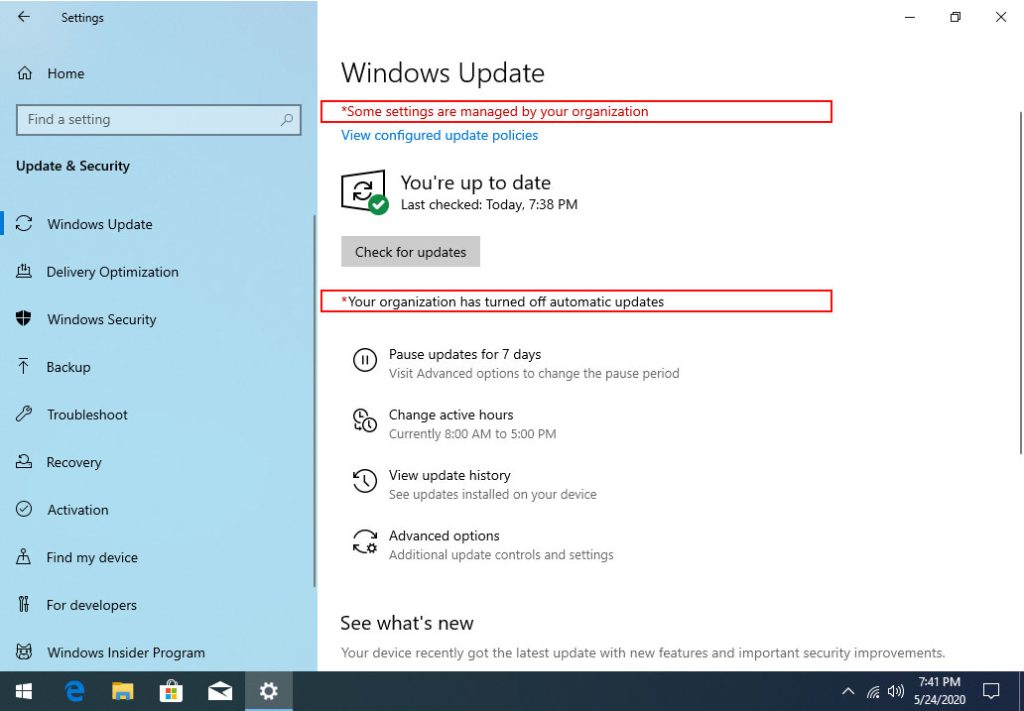Click 'Last checked: Today, 7:38 PM' text

(489, 204)
